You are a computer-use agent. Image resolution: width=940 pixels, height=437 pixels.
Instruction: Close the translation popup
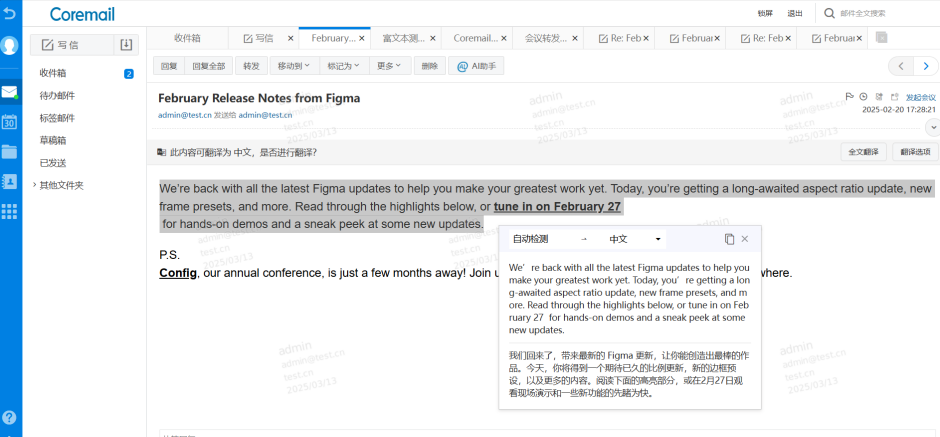745,239
